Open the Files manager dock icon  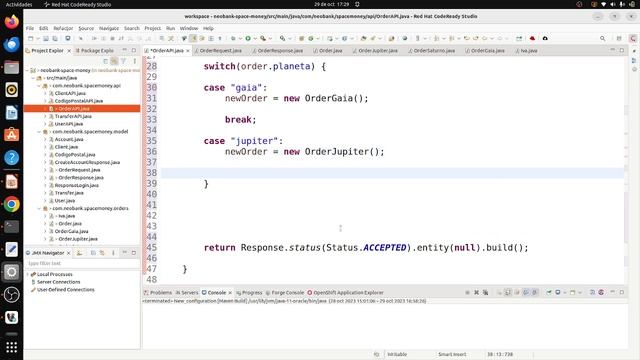tap(11, 67)
